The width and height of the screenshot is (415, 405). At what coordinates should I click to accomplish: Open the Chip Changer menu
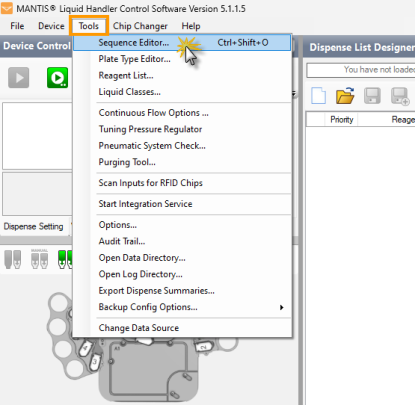140,26
